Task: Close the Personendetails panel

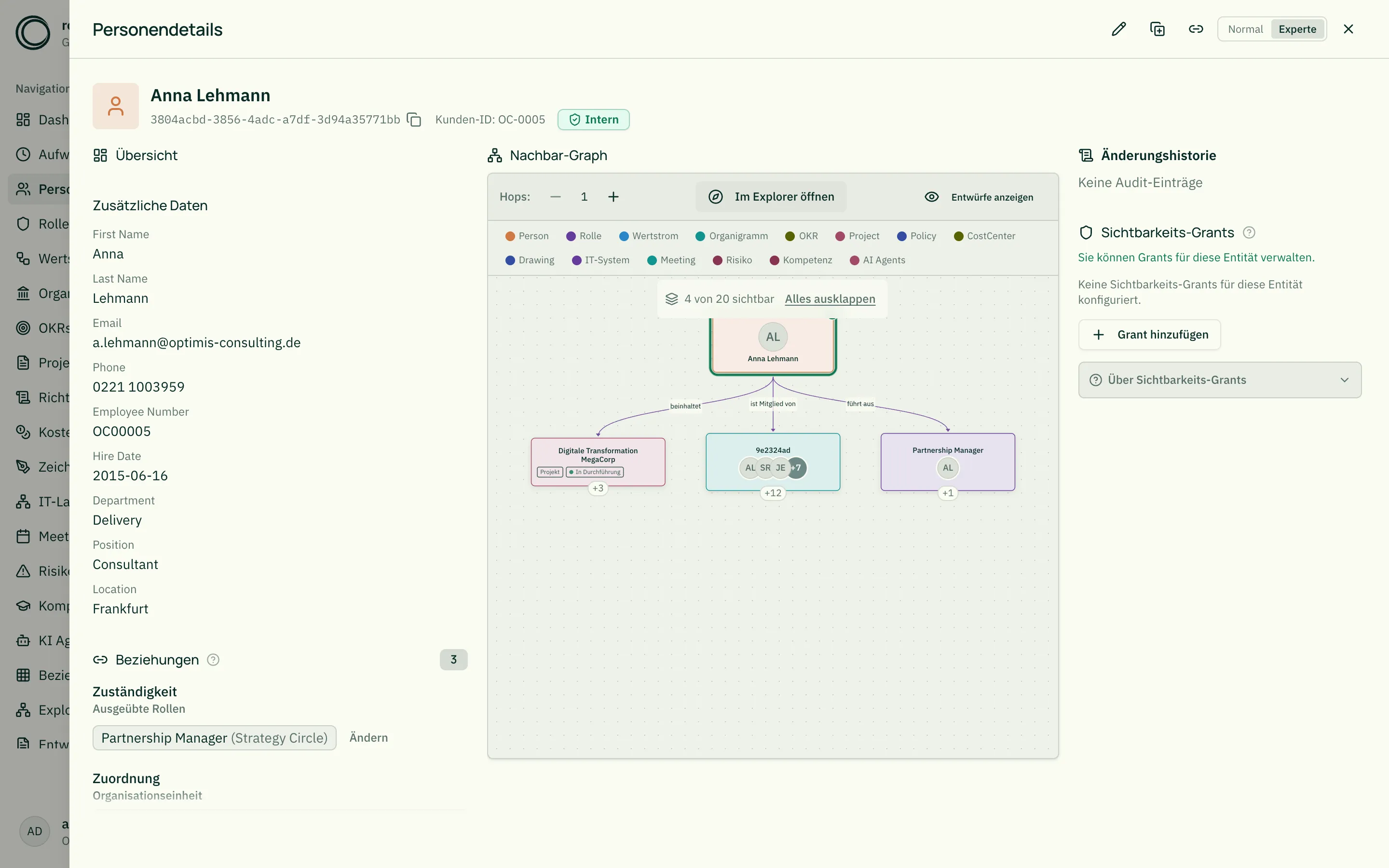Action: point(1348,29)
